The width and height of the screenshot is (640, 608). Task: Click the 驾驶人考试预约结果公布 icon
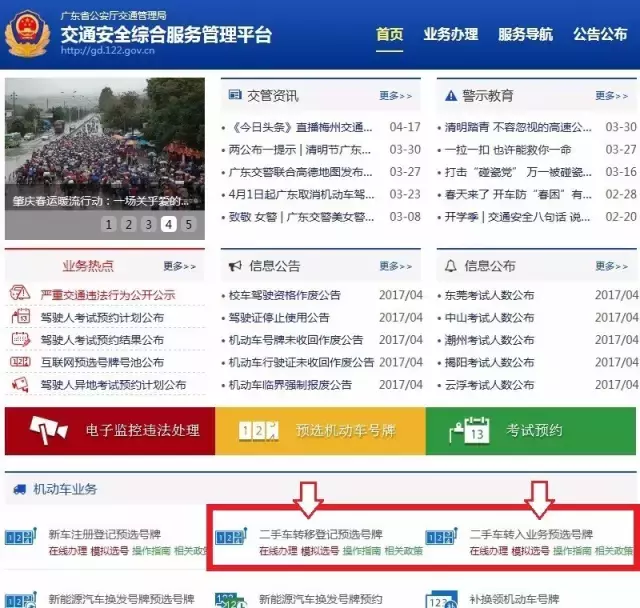pos(20,339)
